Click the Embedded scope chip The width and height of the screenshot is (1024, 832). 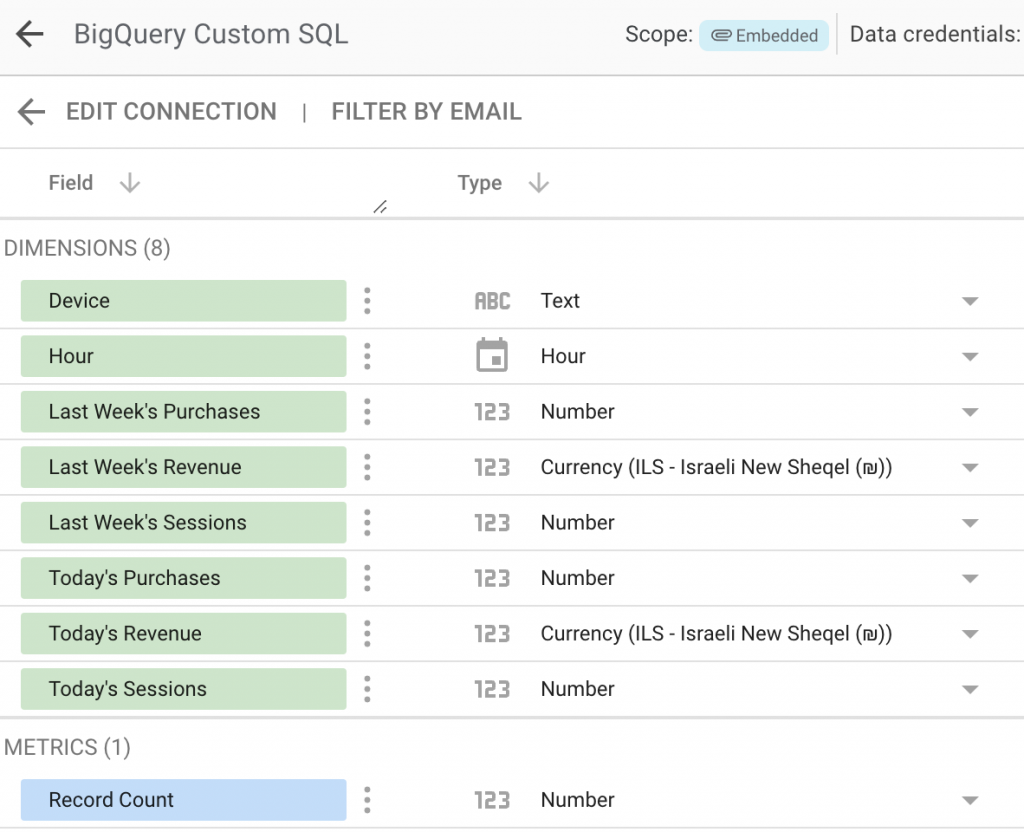coord(763,35)
